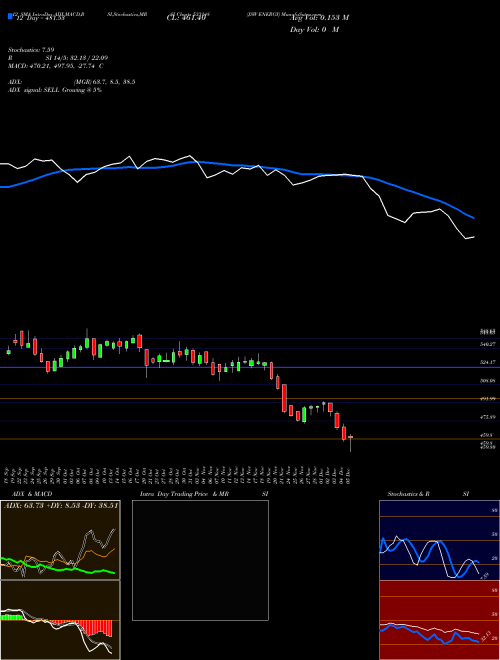Screen dimensions: 500x660
Task: Click the 'MACD: 470.21, 497.95, -27.74' line
Action: [x=53, y=66]
